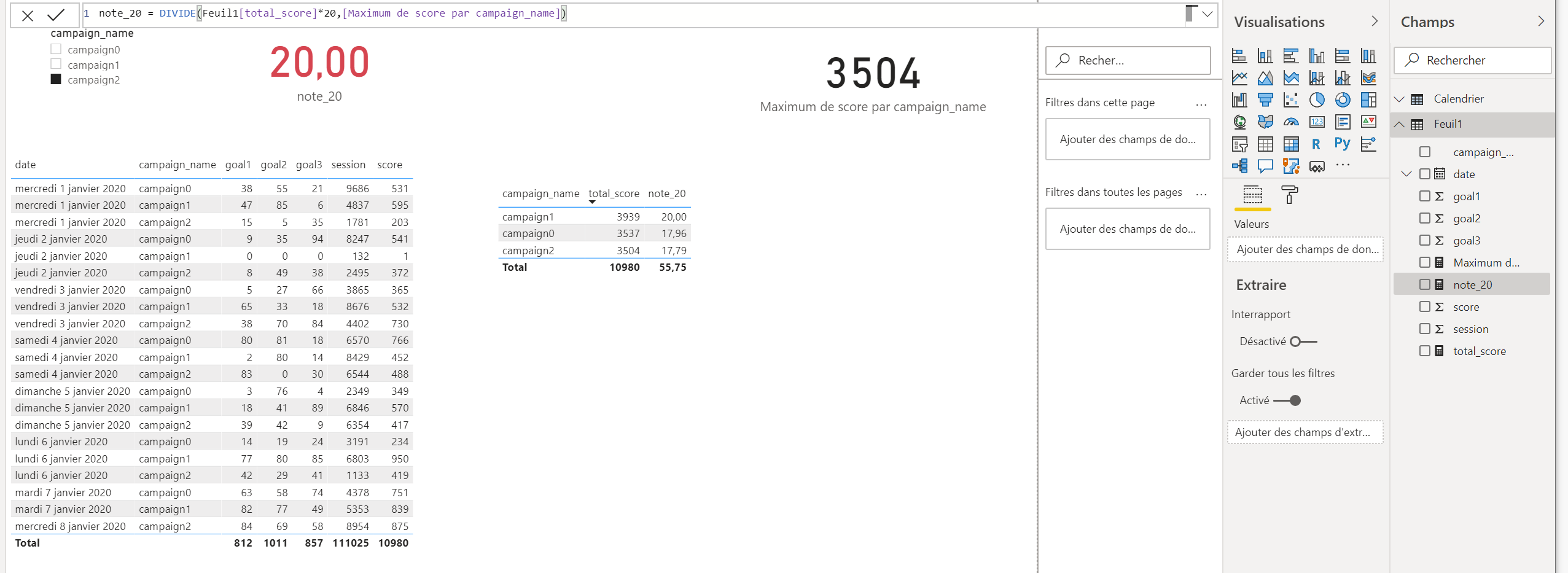Select the Q&A speech bubble visual
1568x573 pixels.
1265,166
